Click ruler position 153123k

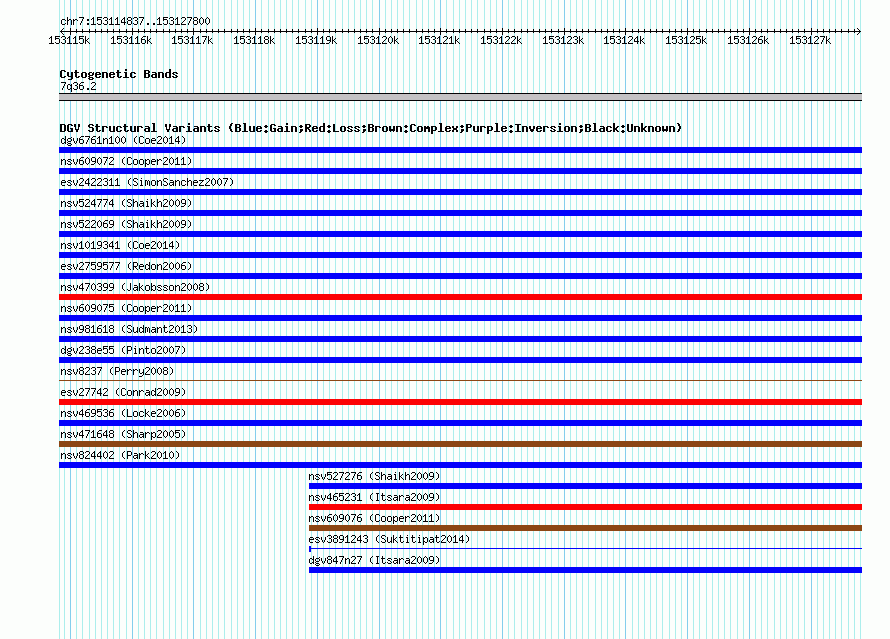pyautogui.click(x=563, y=40)
